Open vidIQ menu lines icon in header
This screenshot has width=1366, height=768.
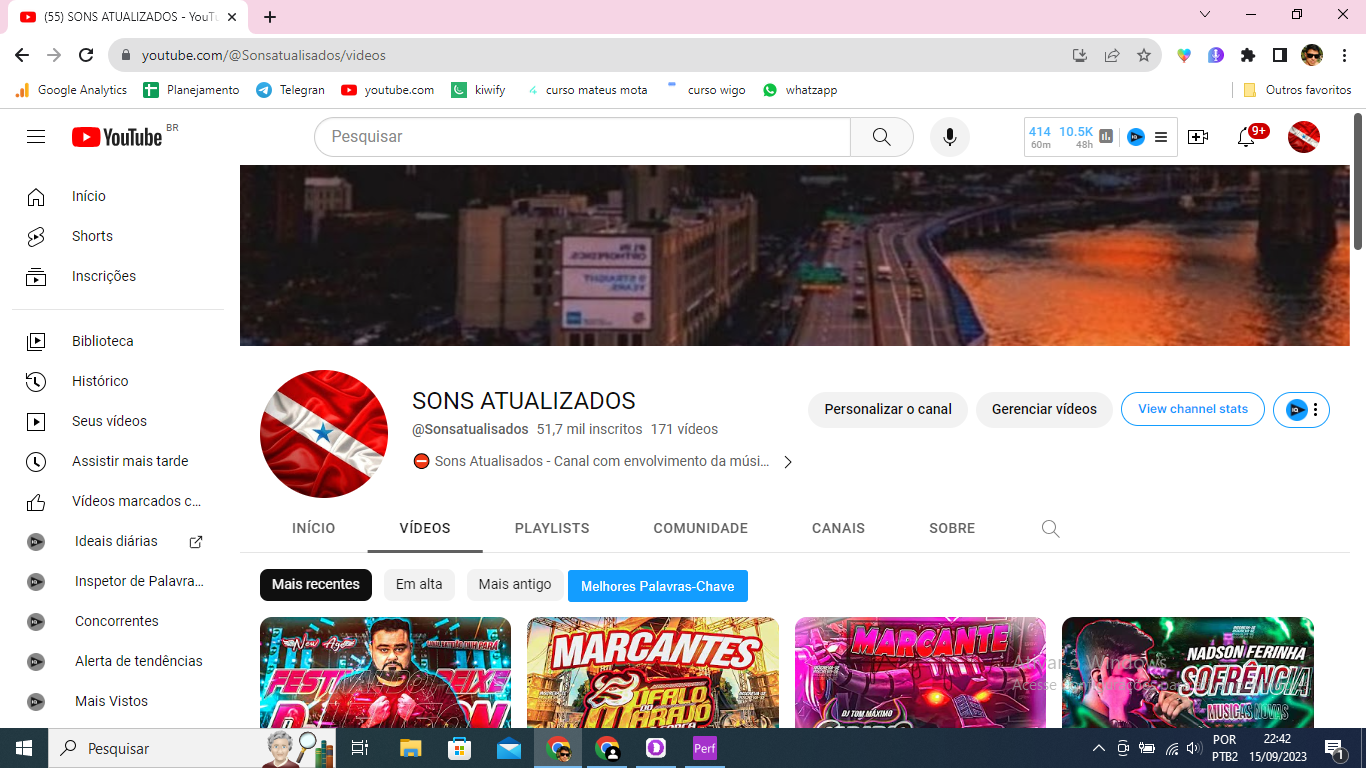pyautogui.click(x=1161, y=137)
